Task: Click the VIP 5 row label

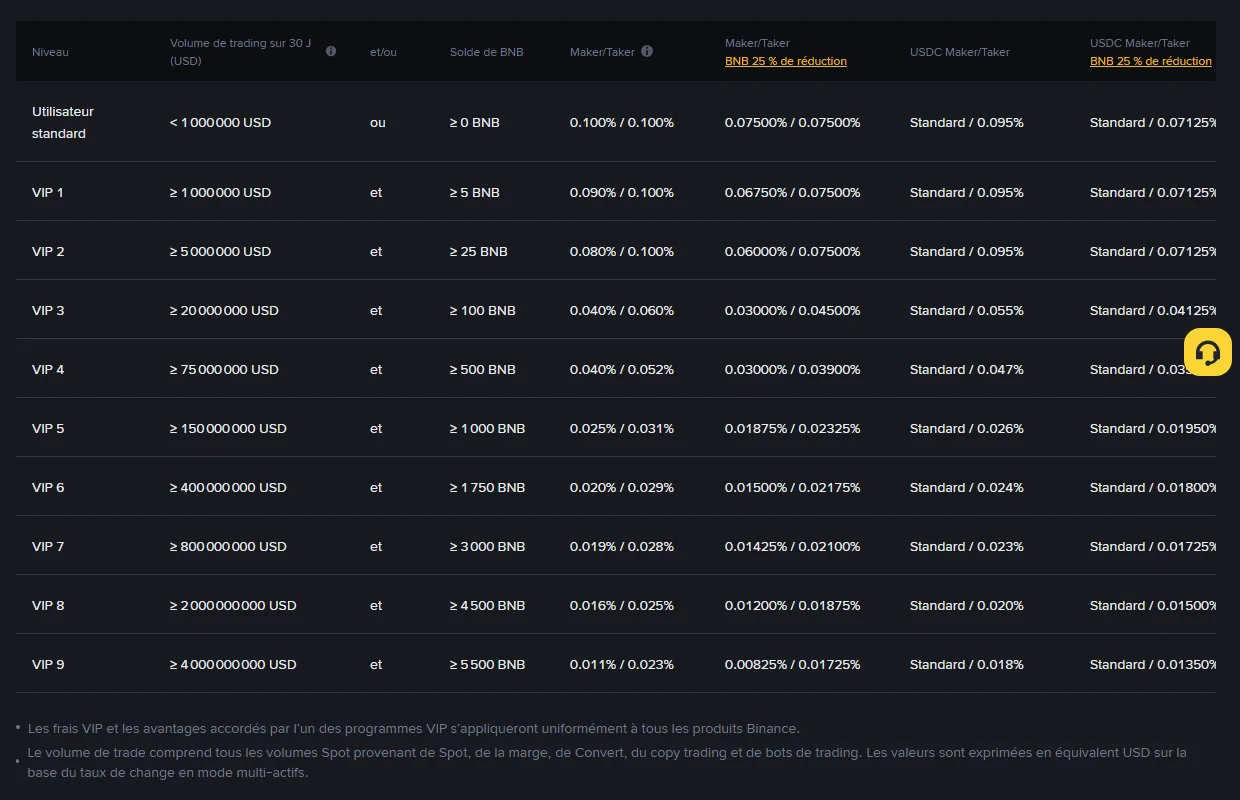Action: 48,428
